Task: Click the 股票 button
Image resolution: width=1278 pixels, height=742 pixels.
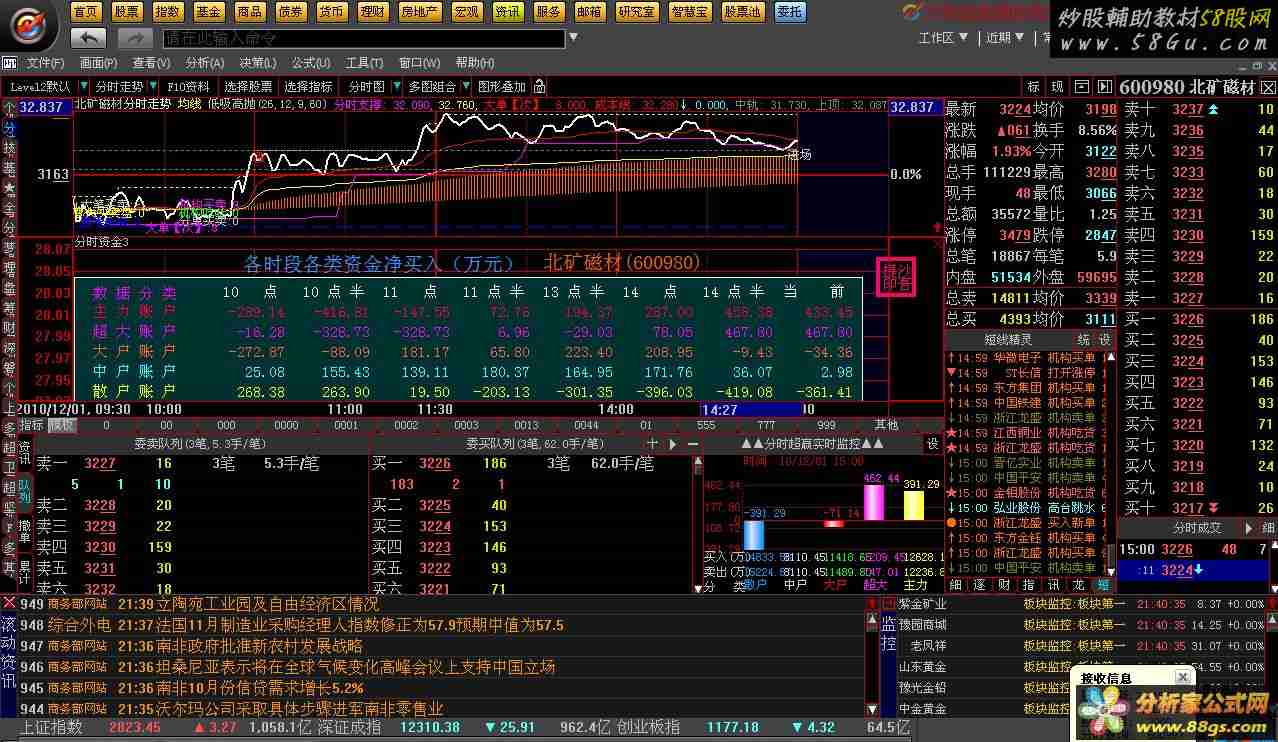Action: [x=127, y=12]
